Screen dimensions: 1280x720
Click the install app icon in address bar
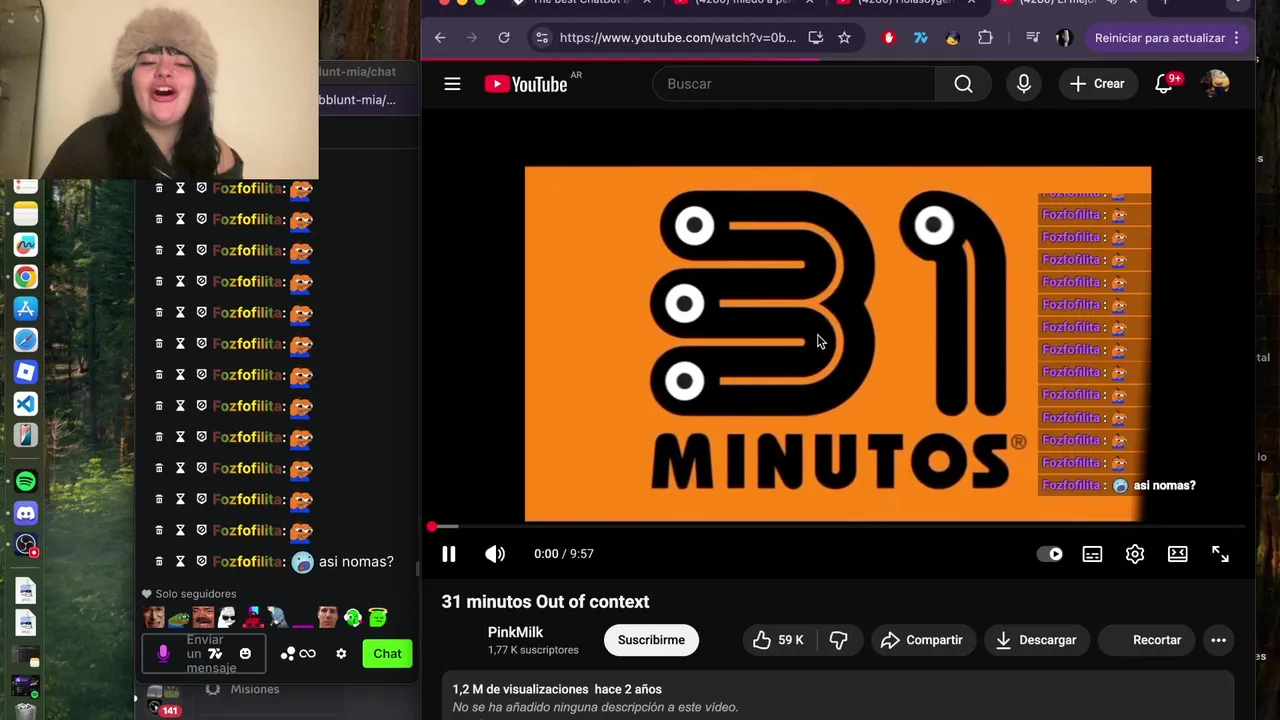click(816, 38)
